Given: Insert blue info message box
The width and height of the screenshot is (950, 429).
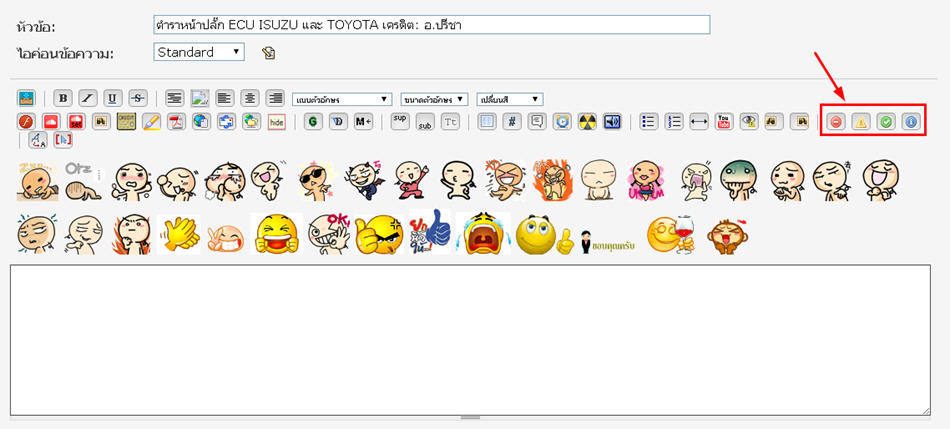Looking at the screenshot, I should [911, 122].
